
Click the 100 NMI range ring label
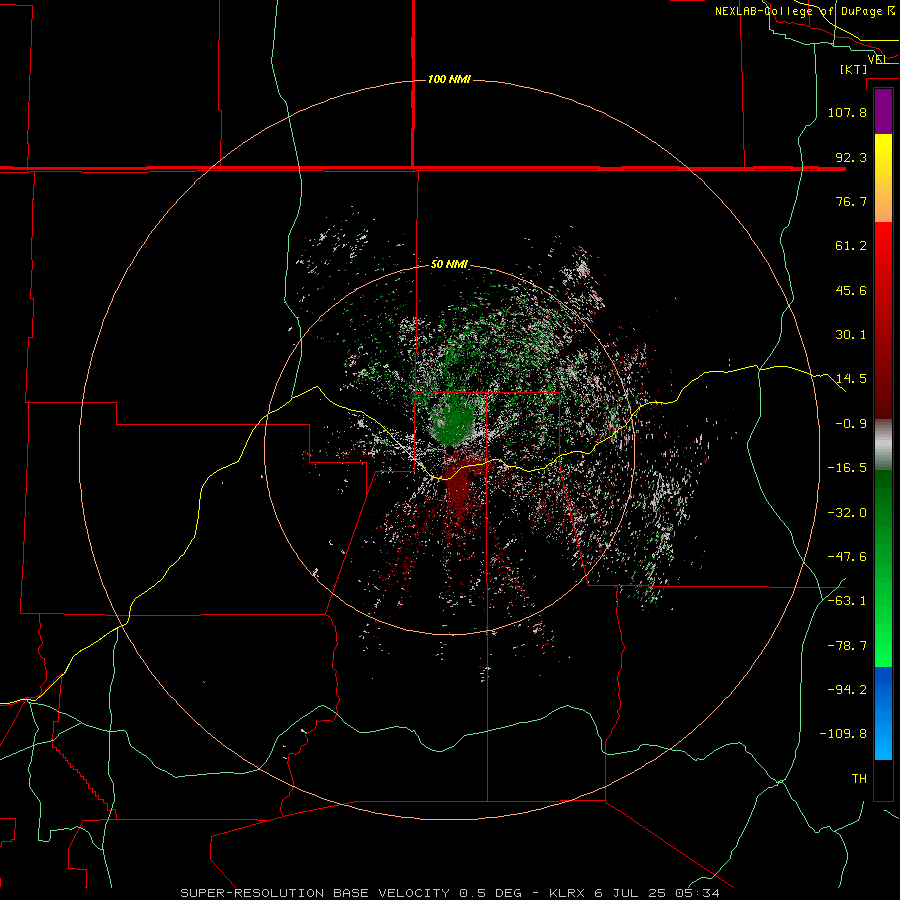pos(449,79)
